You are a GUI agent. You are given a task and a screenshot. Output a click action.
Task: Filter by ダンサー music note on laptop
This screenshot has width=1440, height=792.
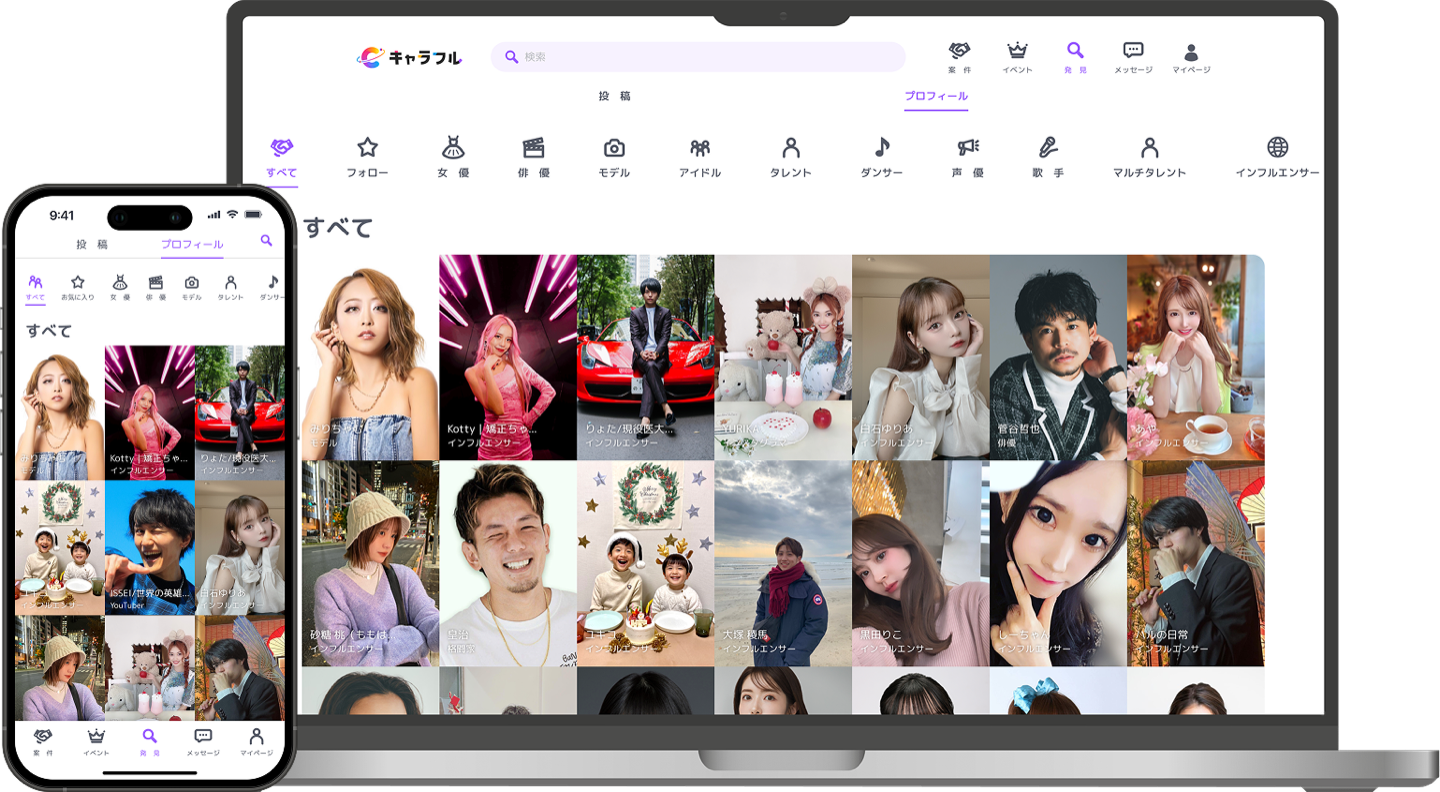pyautogui.click(x=881, y=148)
